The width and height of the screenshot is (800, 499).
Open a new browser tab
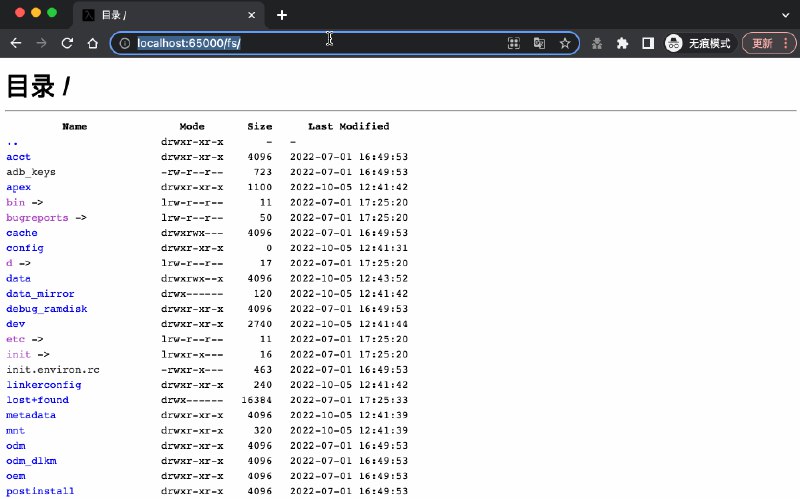(x=282, y=15)
